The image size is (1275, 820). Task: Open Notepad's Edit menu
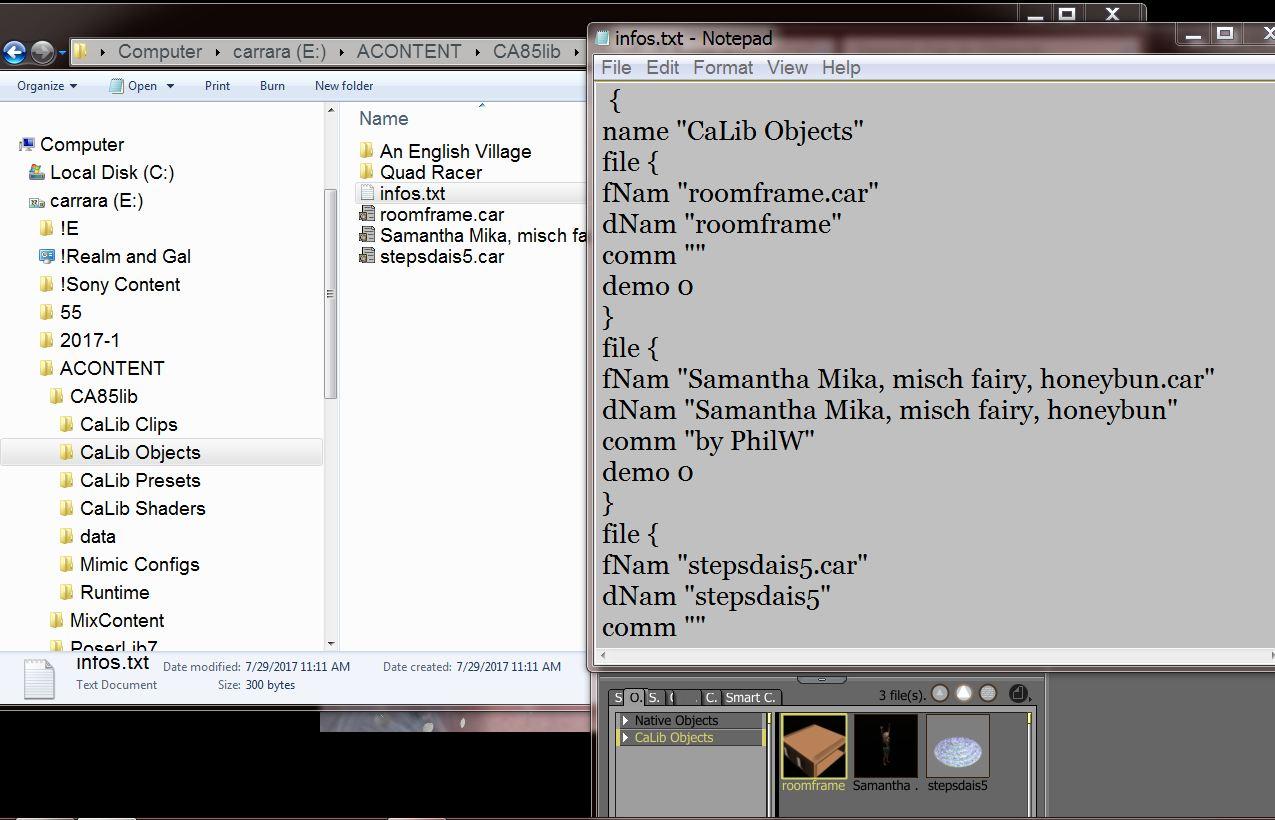tap(662, 67)
